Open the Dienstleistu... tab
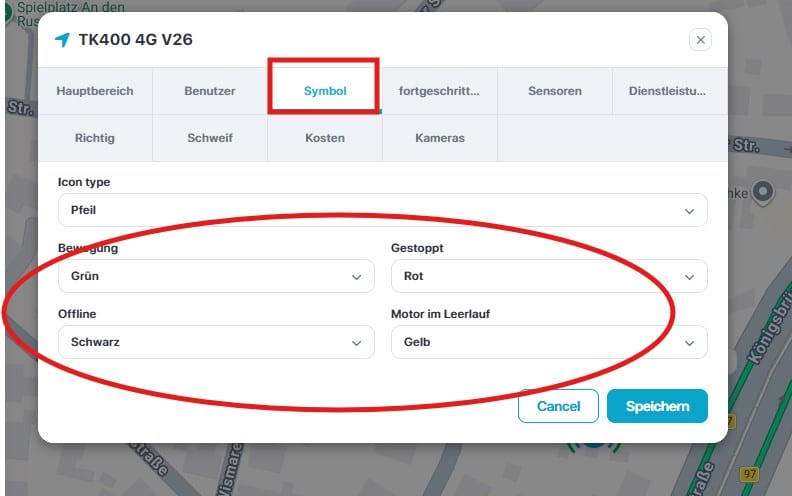Image resolution: width=792 pixels, height=496 pixels. point(668,91)
